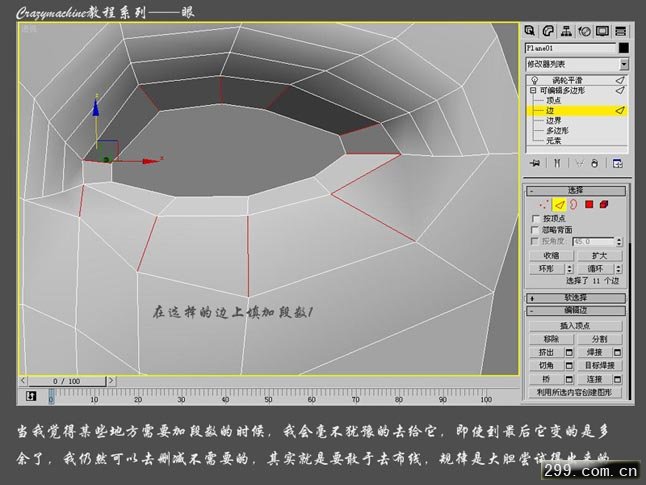Select 顶点 sub-object in stack
The image size is (646, 485).
553,100
